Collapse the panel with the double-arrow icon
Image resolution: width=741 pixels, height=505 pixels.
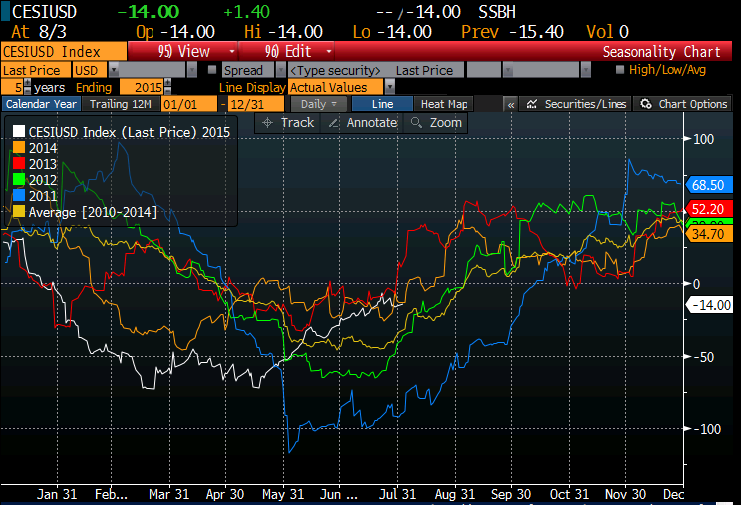[x=510, y=104]
